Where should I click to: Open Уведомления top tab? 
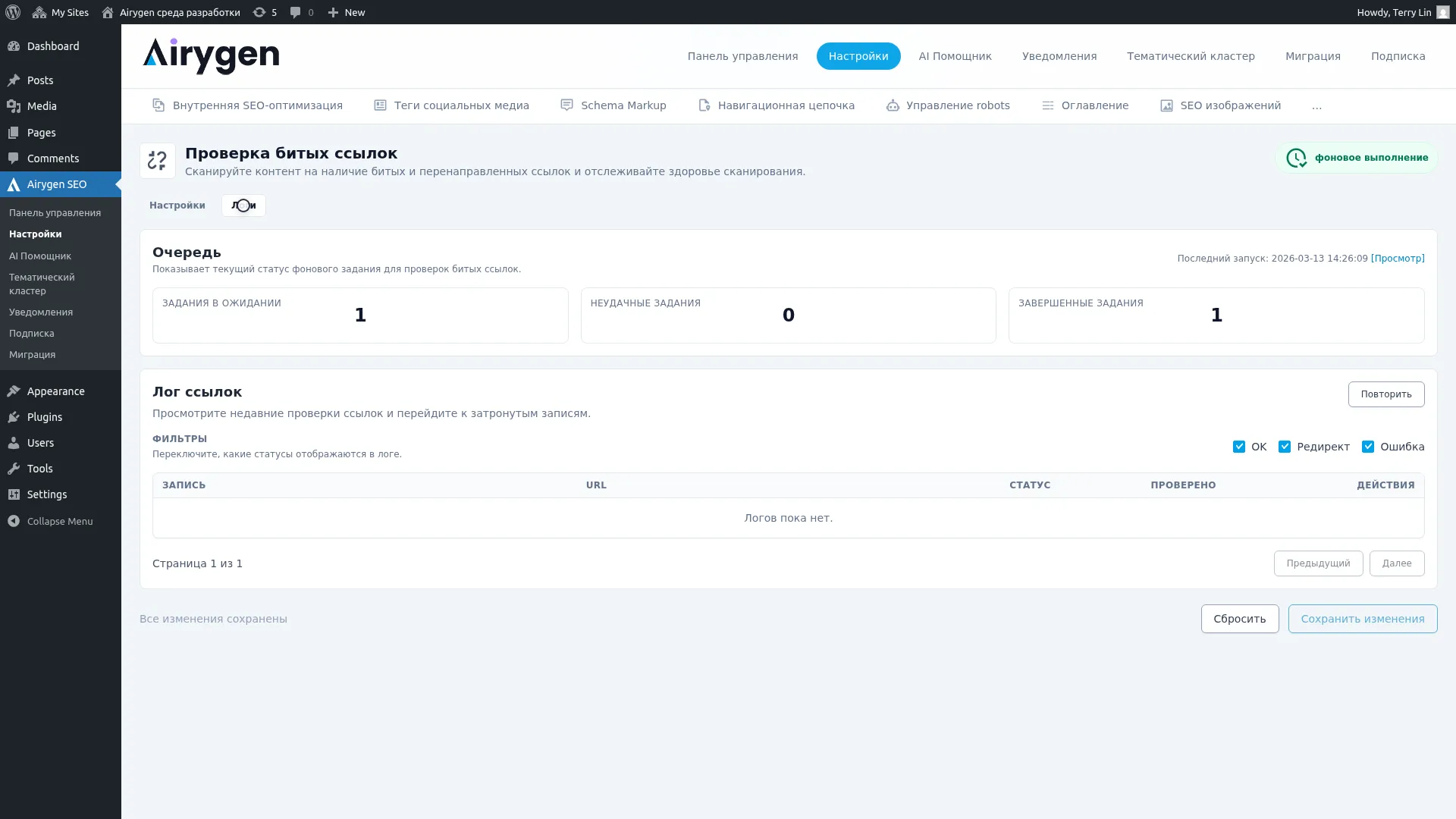coord(1059,56)
